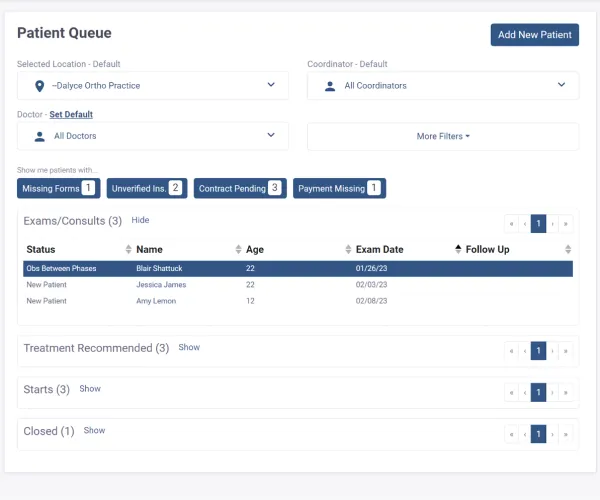Sort table by Name column arrows
This screenshot has height=500, width=600.
[x=238, y=249]
